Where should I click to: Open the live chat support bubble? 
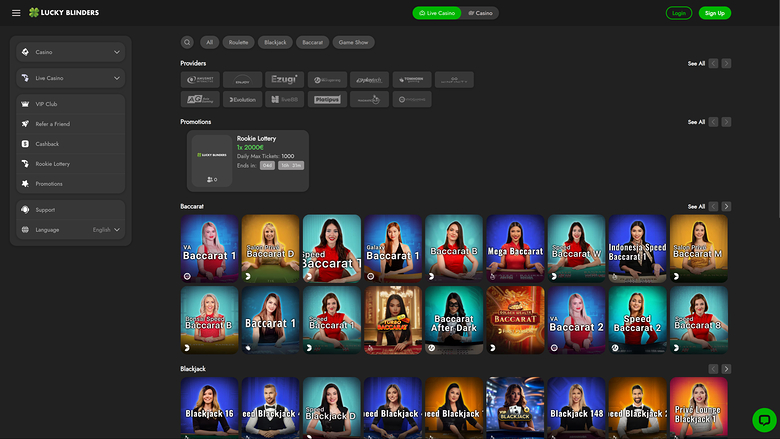(x=763, y=420)
